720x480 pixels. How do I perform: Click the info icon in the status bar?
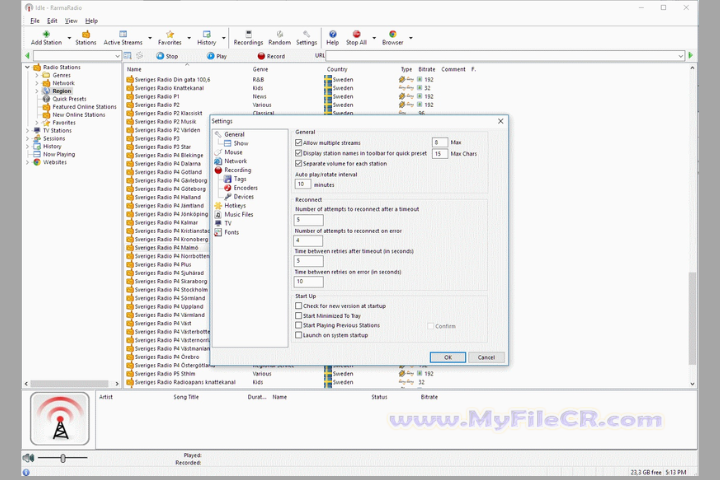[26, 472]
